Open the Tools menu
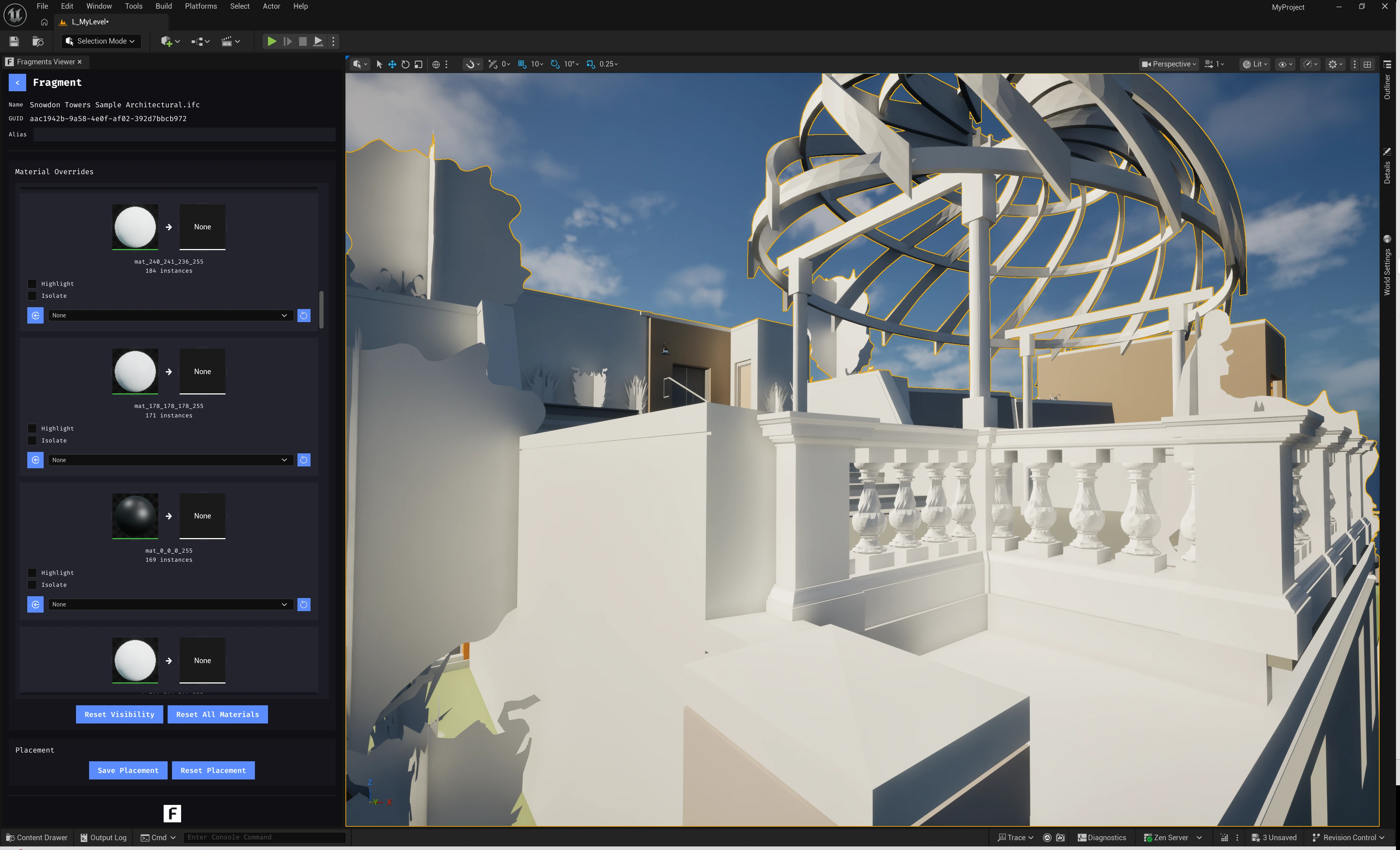Image resolution: width=1400 pixels, height=850 pixels. [133, 6]
